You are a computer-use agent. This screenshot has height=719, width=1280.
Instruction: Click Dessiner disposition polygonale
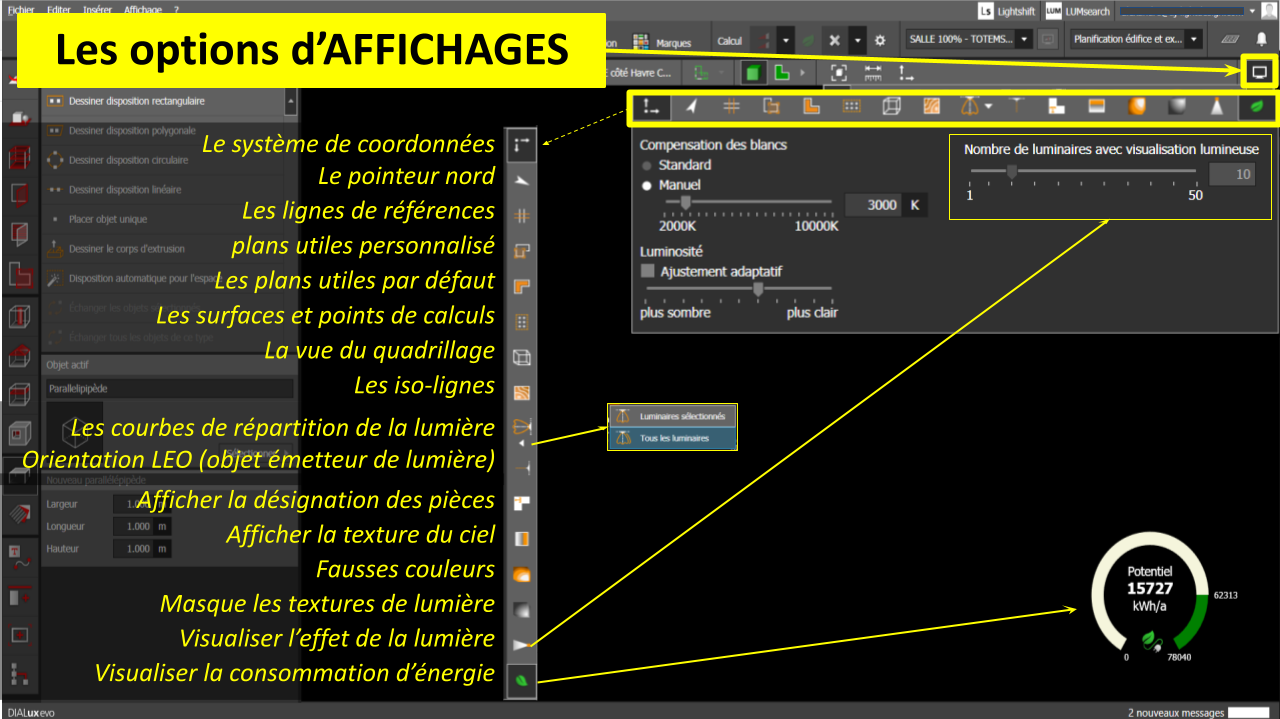click(x=165, y=130)
